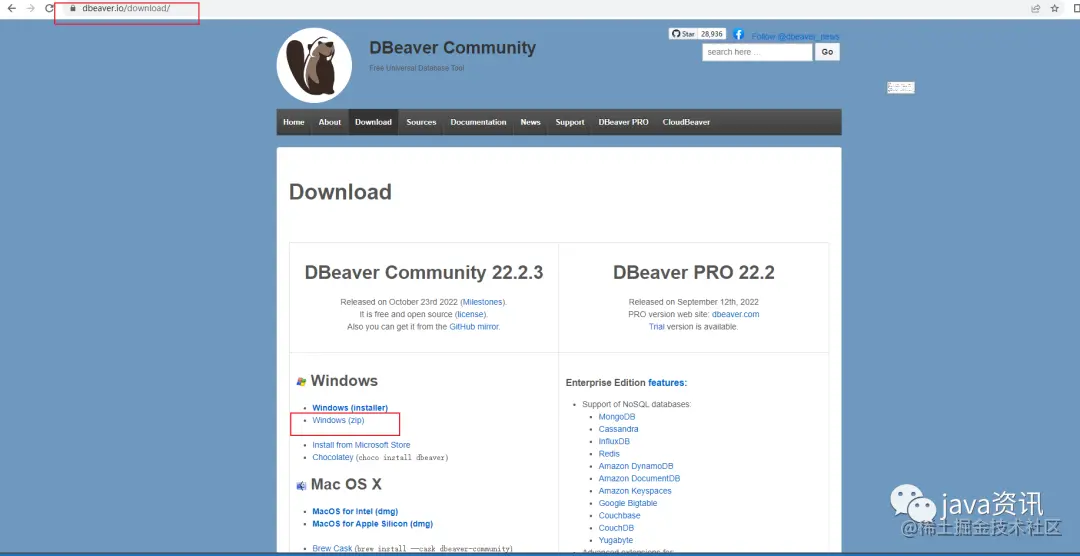Open the Sources menu item

422,122
